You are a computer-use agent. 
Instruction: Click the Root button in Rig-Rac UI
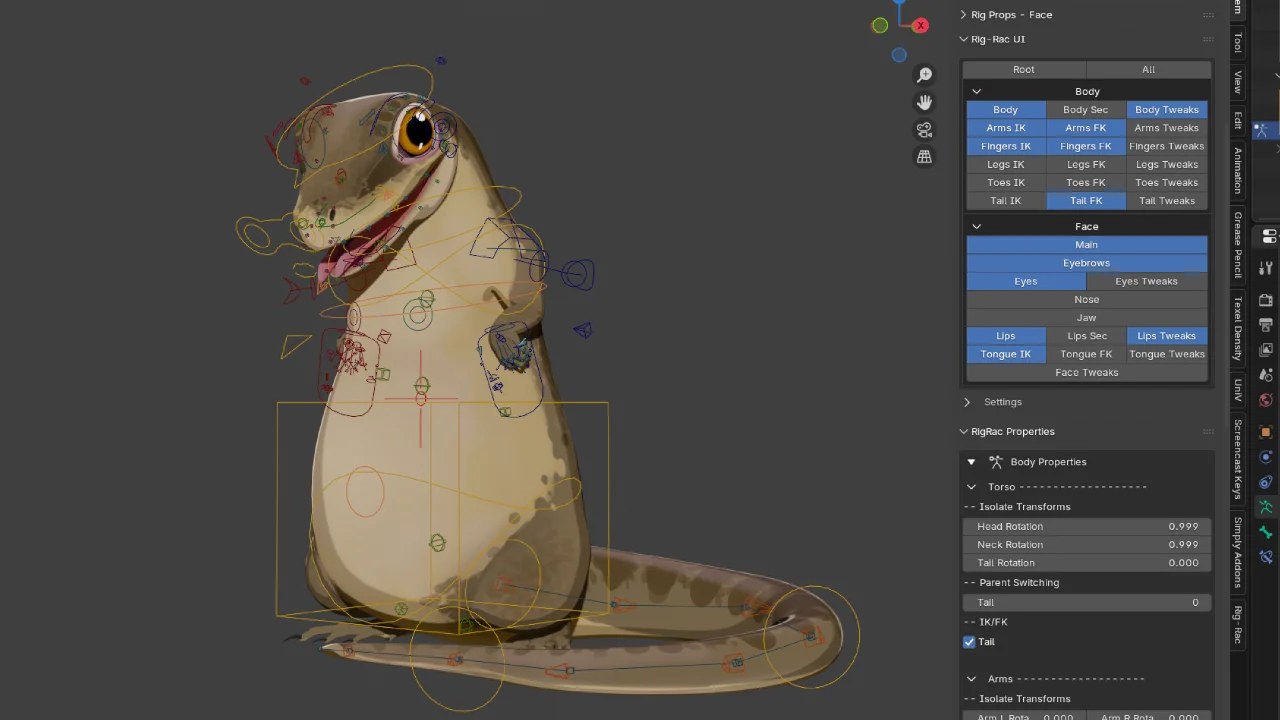coord(1023,69)
